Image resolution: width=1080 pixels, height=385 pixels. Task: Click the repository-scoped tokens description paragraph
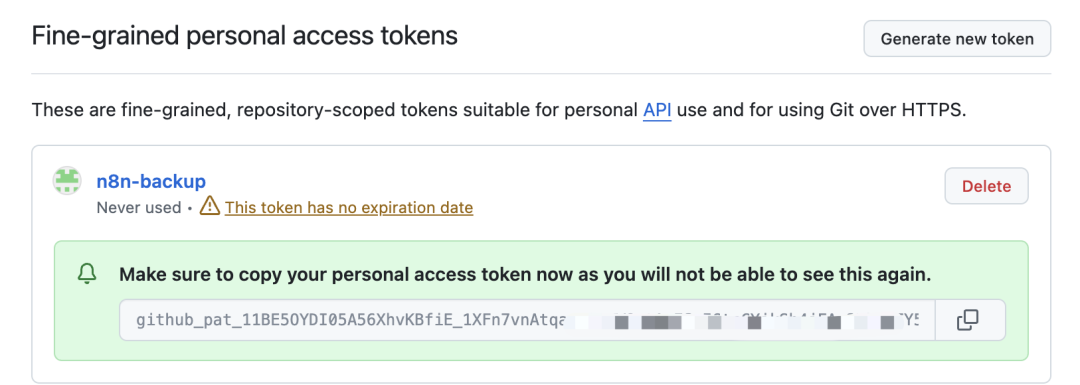coord(499,110)
